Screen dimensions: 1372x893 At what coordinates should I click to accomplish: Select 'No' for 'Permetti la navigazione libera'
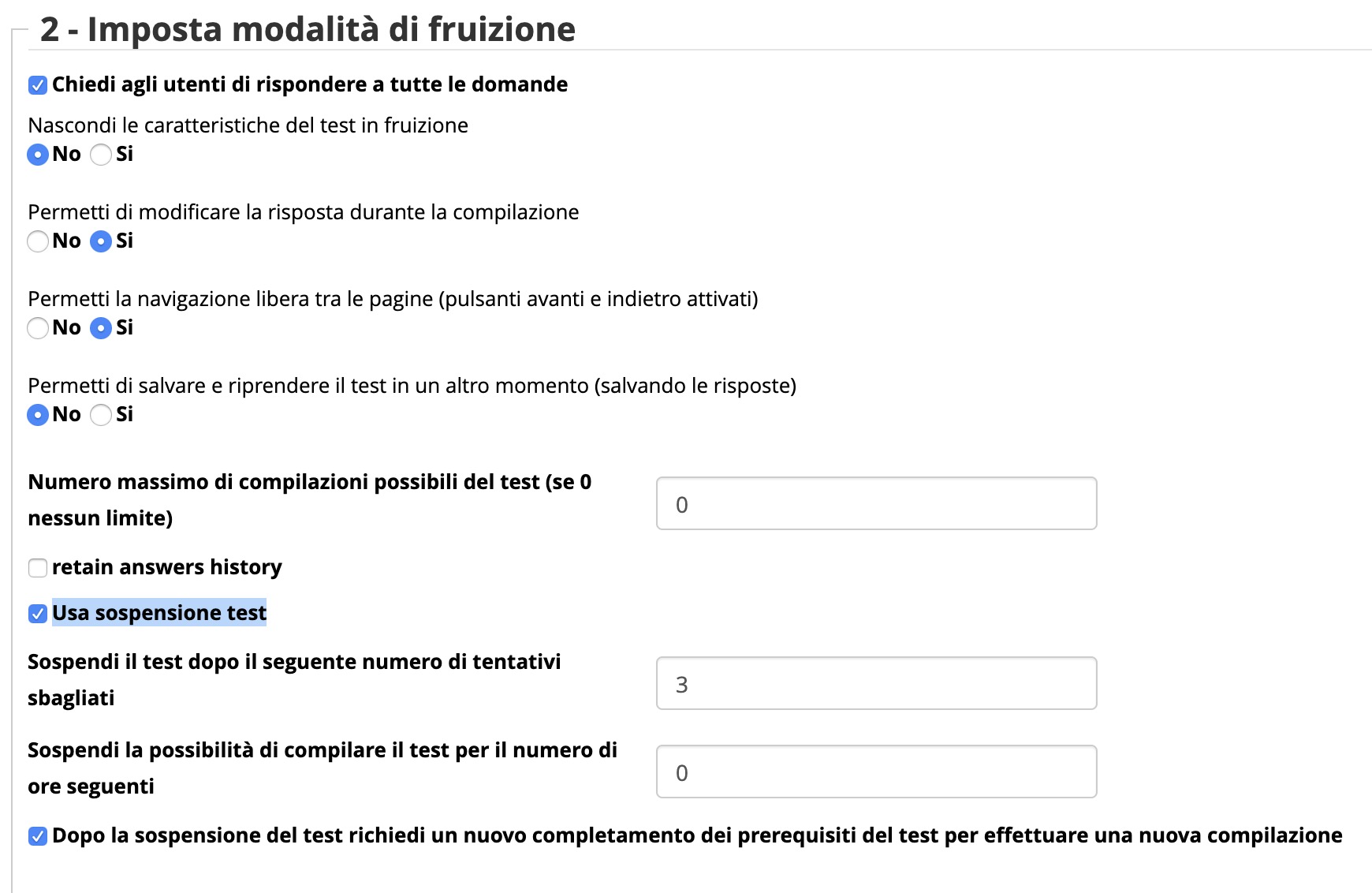pos(37,328)
